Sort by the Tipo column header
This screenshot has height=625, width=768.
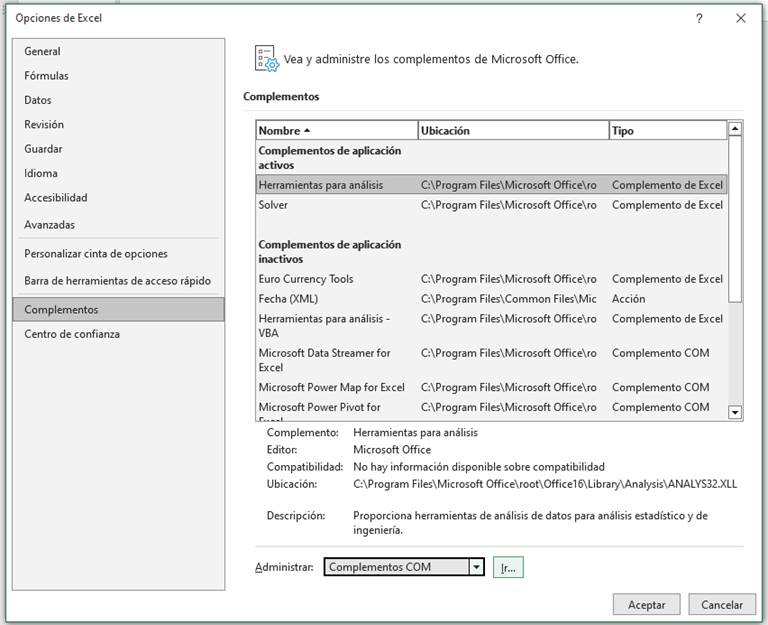[668, 131]
